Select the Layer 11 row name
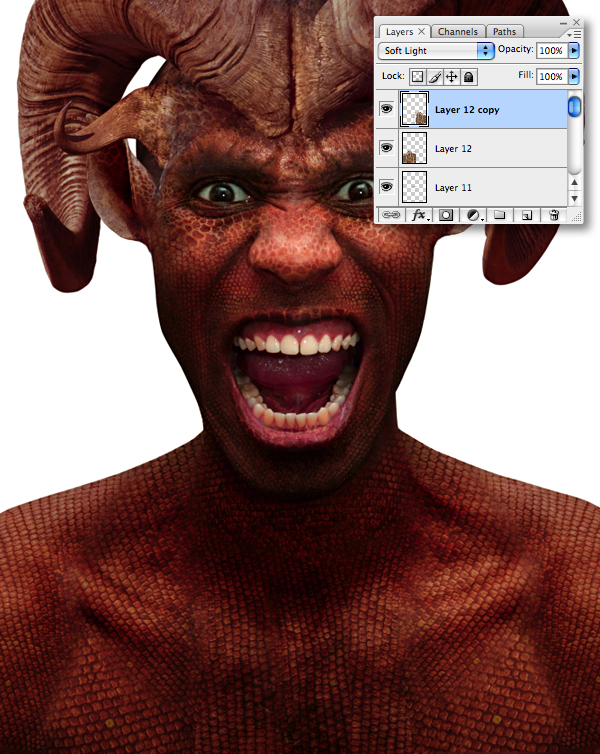The image size is (600, 754). click(x=453, y=188)
